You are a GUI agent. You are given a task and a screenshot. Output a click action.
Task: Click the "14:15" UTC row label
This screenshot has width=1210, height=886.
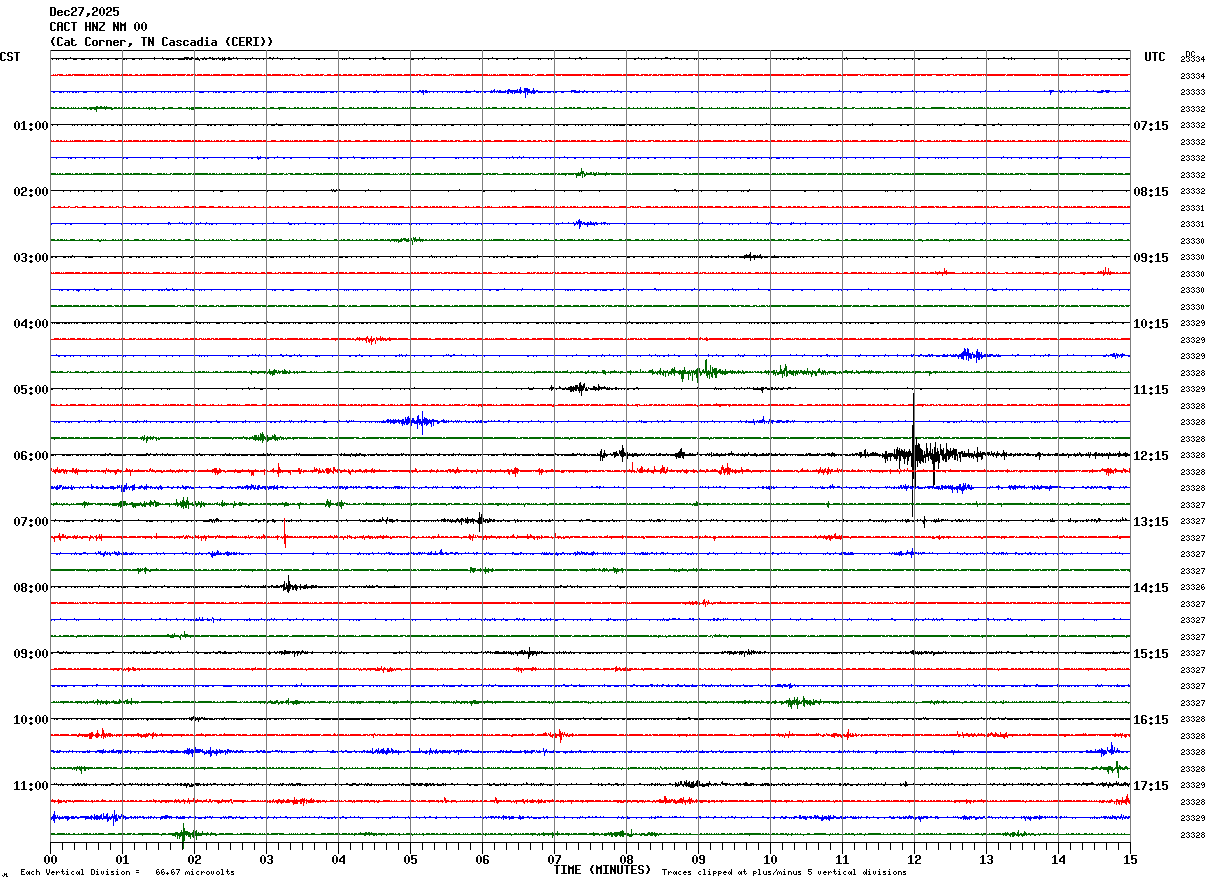1151,588
